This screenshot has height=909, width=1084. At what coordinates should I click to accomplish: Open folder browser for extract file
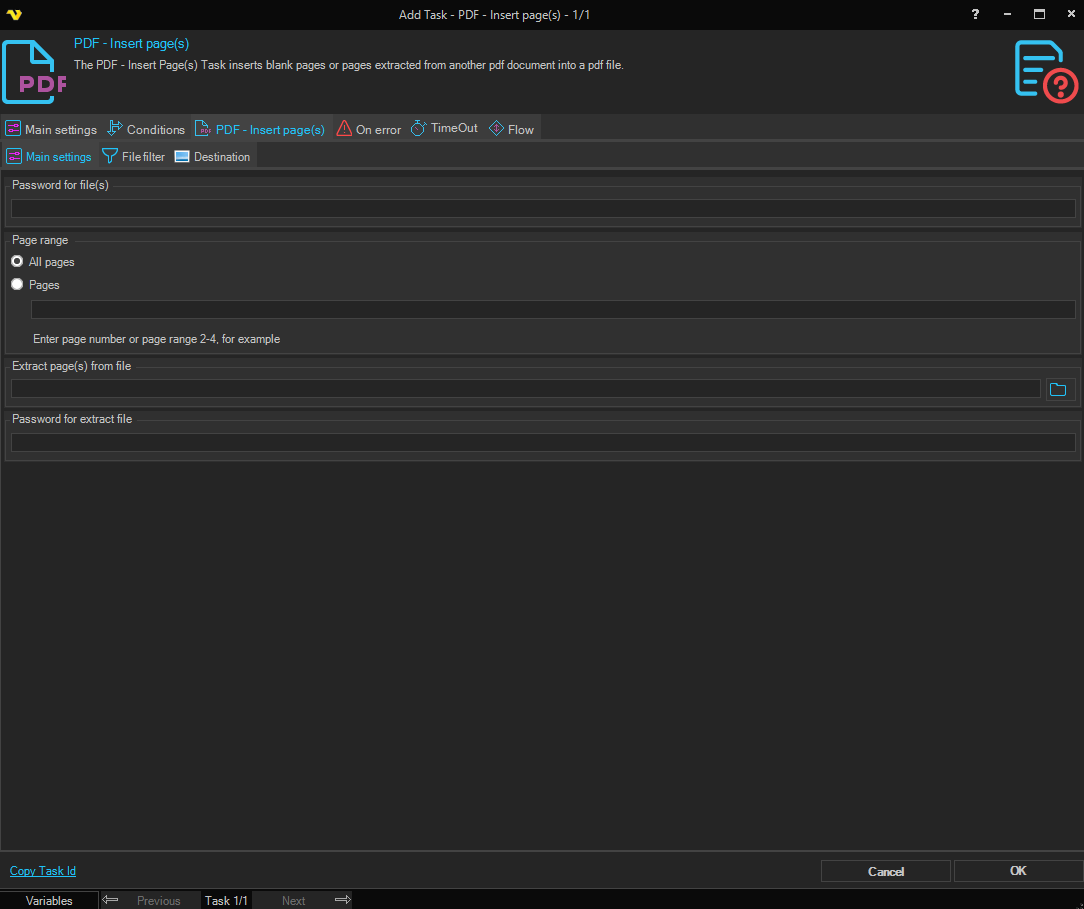(1059, 389)
